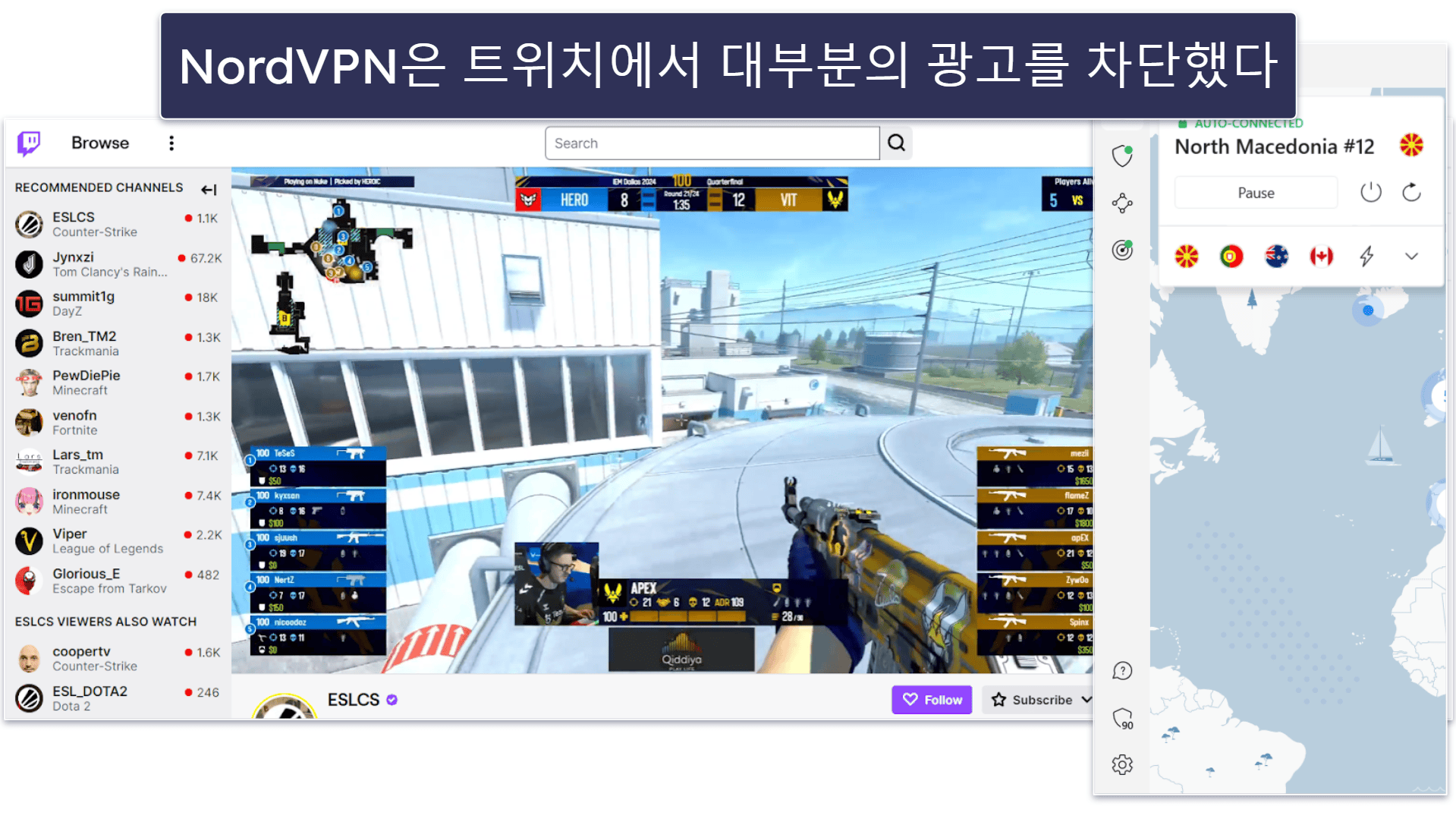
Task: Open NordVPN settings gear
Action: point(1122,764)
